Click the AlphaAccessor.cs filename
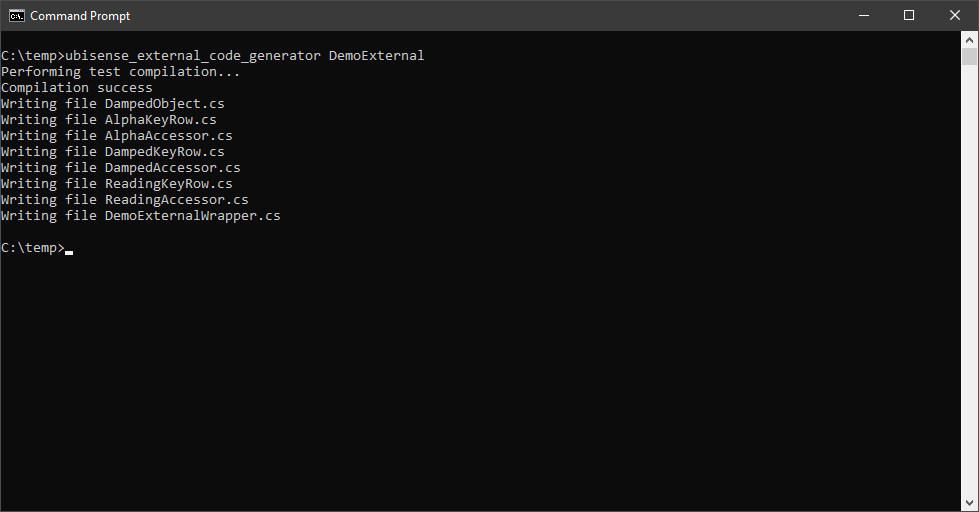Screen dimensions: 979x512 point(169,135)
